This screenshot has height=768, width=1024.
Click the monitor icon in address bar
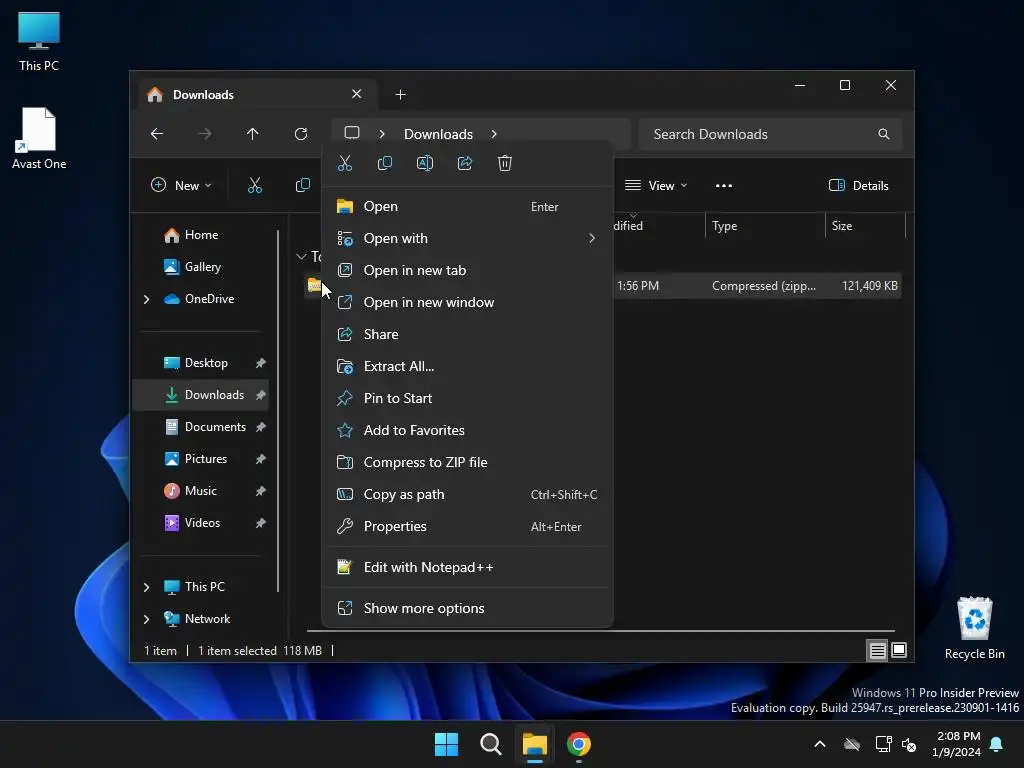pos(352,133)
